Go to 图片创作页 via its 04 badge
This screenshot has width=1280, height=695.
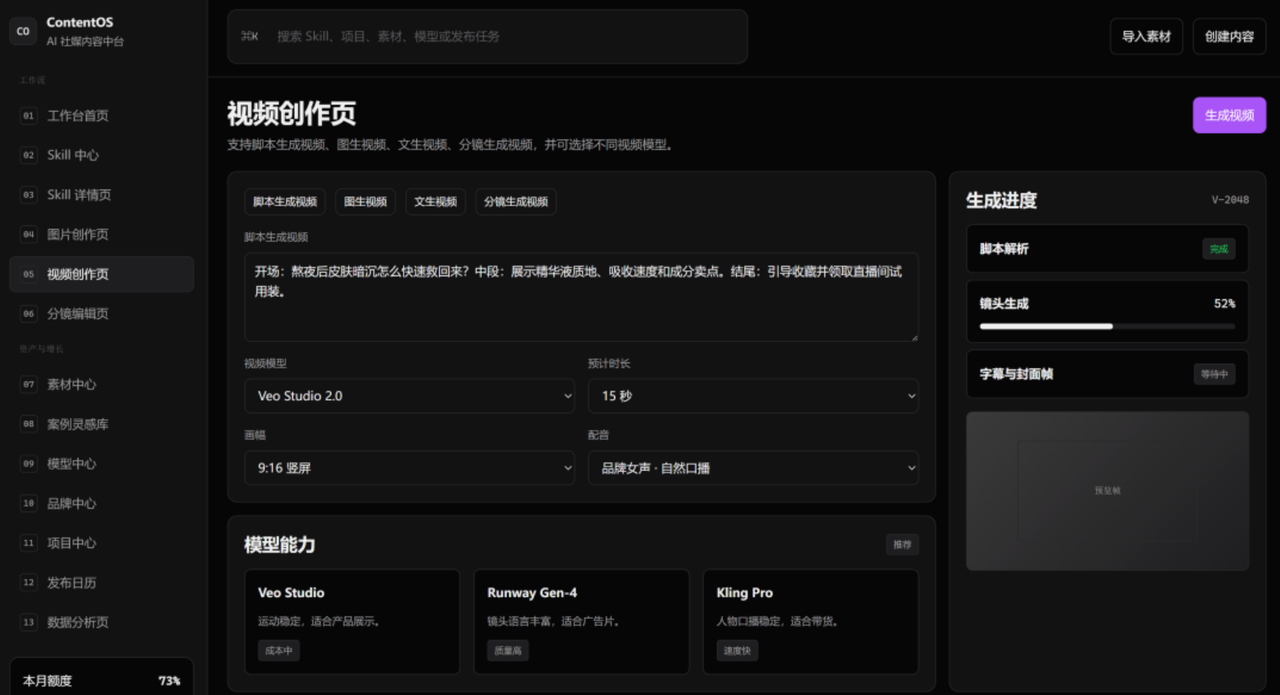(28, 234)
